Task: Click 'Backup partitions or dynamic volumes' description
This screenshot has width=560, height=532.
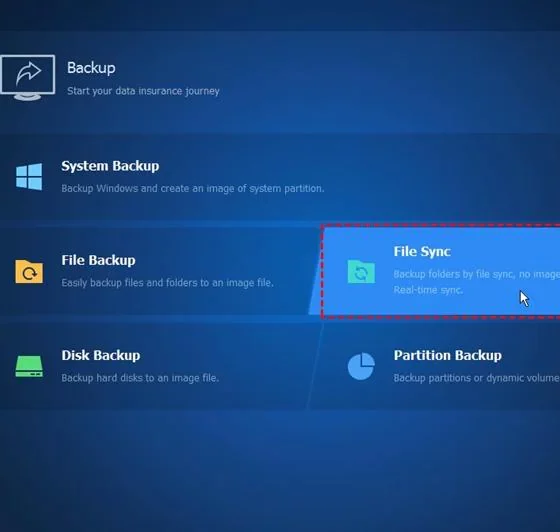Action: coord(476,378)
